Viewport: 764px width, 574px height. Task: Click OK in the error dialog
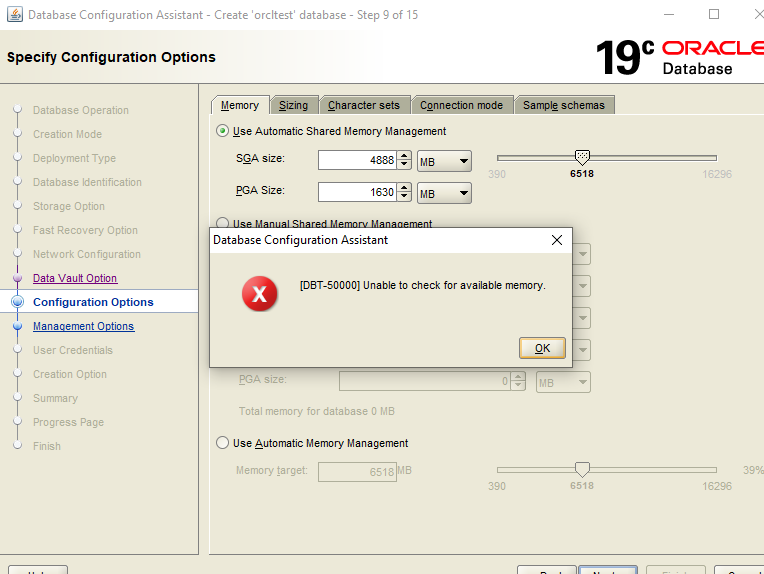542,348
